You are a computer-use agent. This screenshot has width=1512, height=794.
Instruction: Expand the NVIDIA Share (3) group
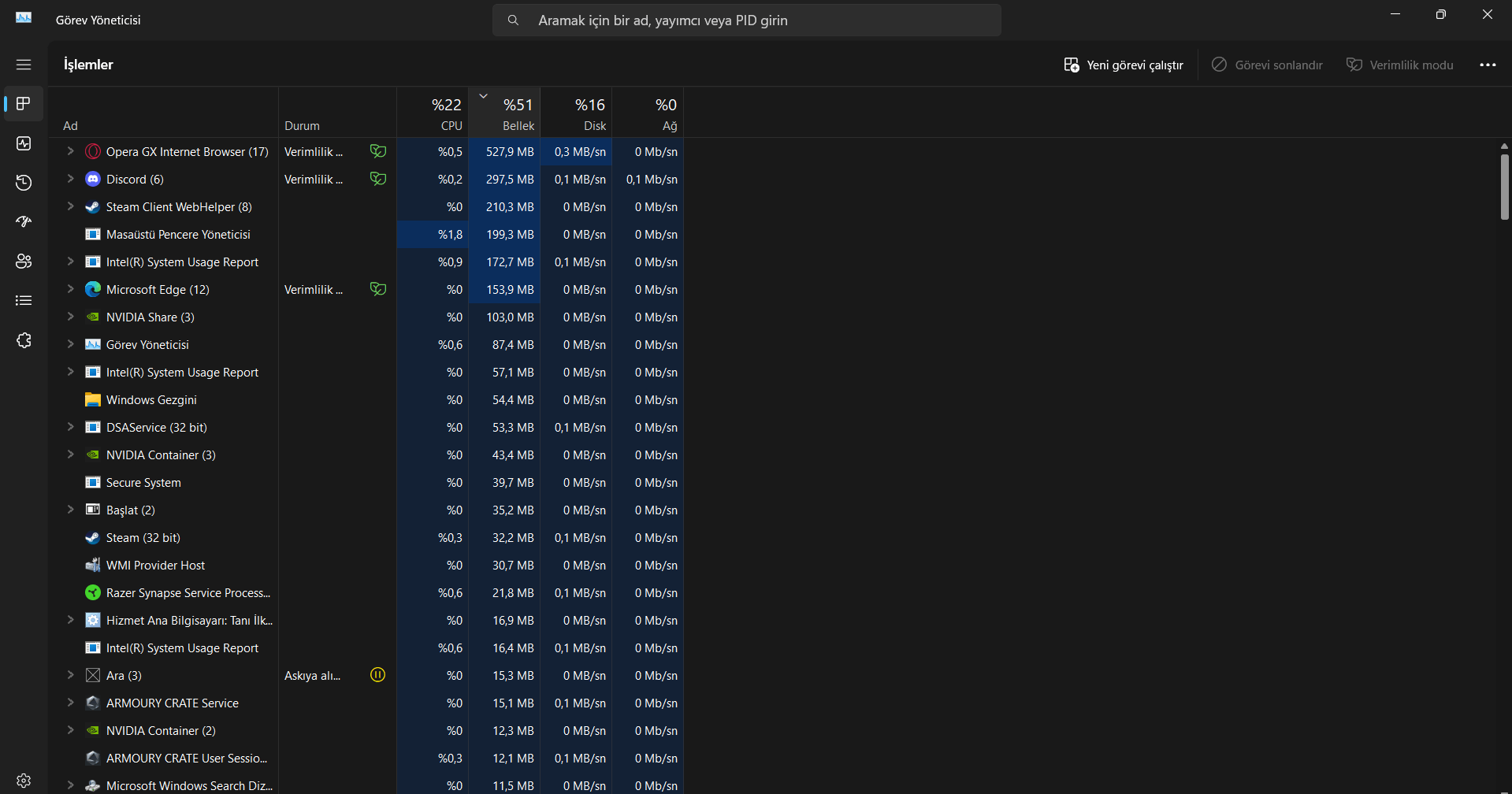click(70, 317)
